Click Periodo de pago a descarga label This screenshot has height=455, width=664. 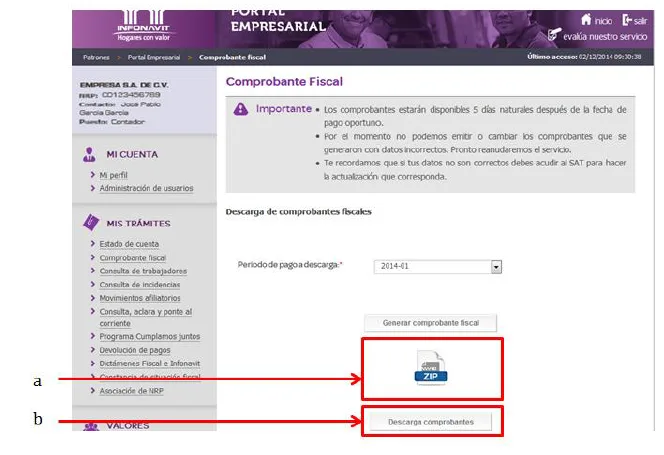(290, 265)
